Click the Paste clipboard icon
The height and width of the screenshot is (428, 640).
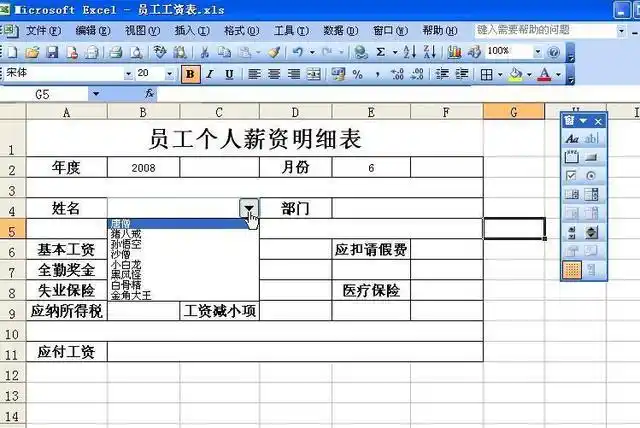pos(245,52)
